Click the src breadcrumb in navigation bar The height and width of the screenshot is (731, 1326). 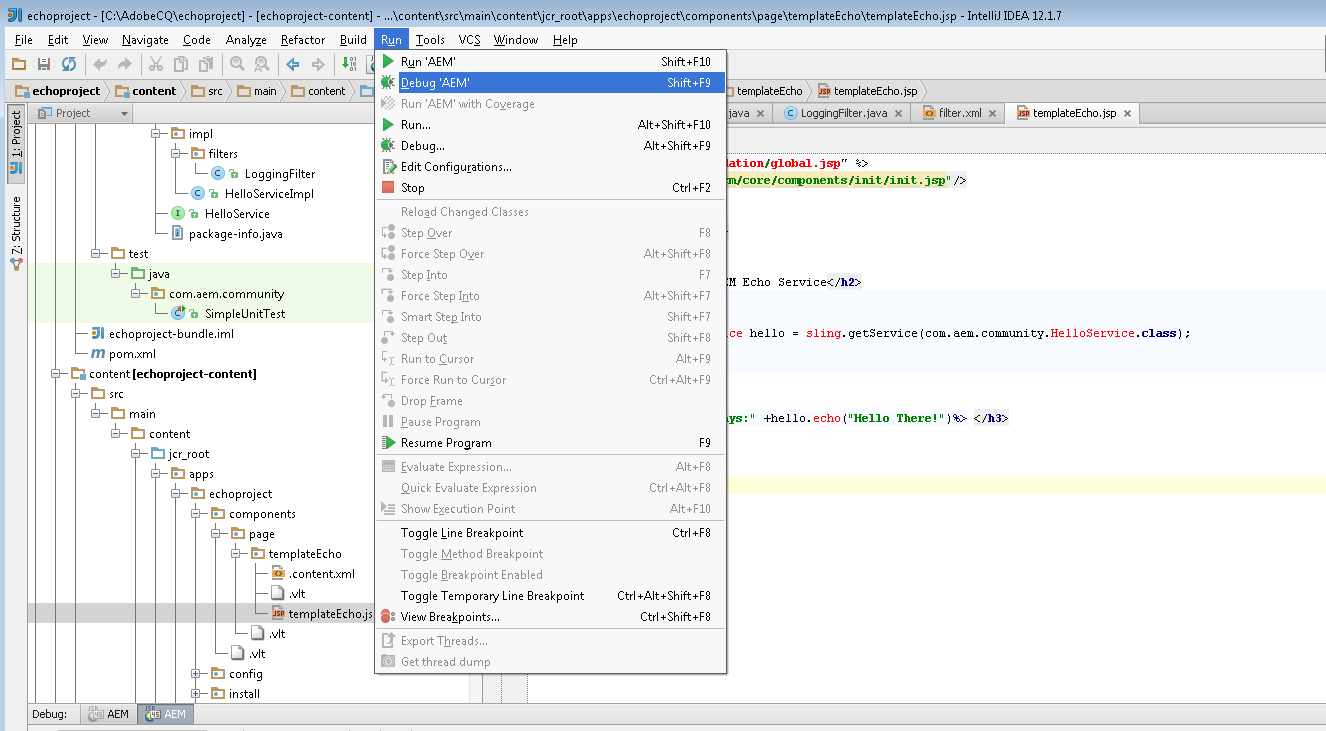207,91
